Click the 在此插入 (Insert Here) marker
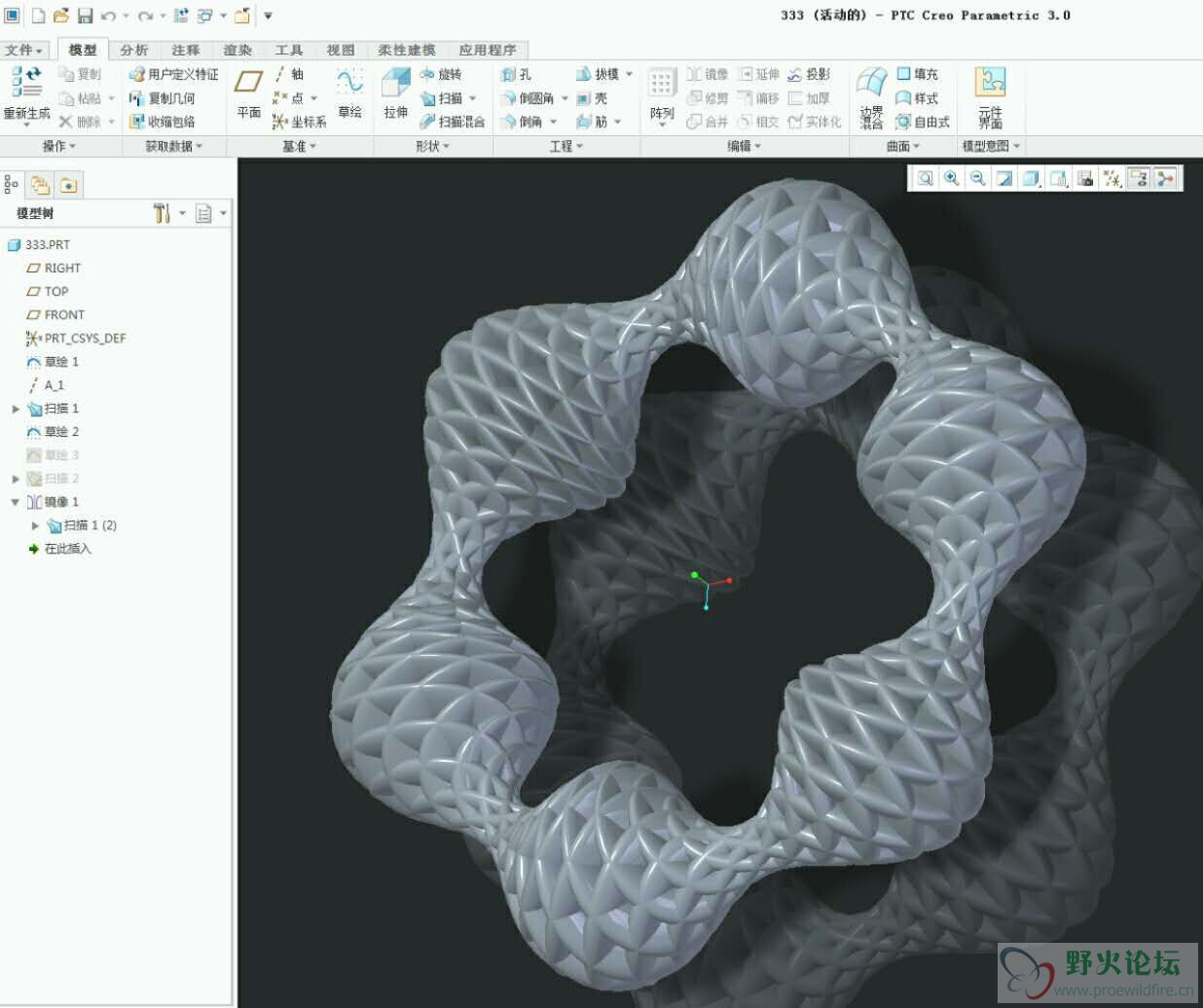 click(x=59, y=549)
